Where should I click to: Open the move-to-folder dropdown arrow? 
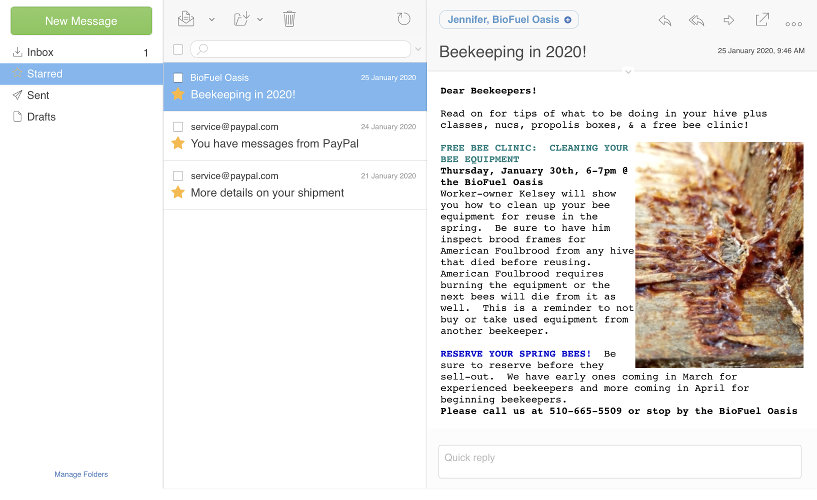coord(260,20)
